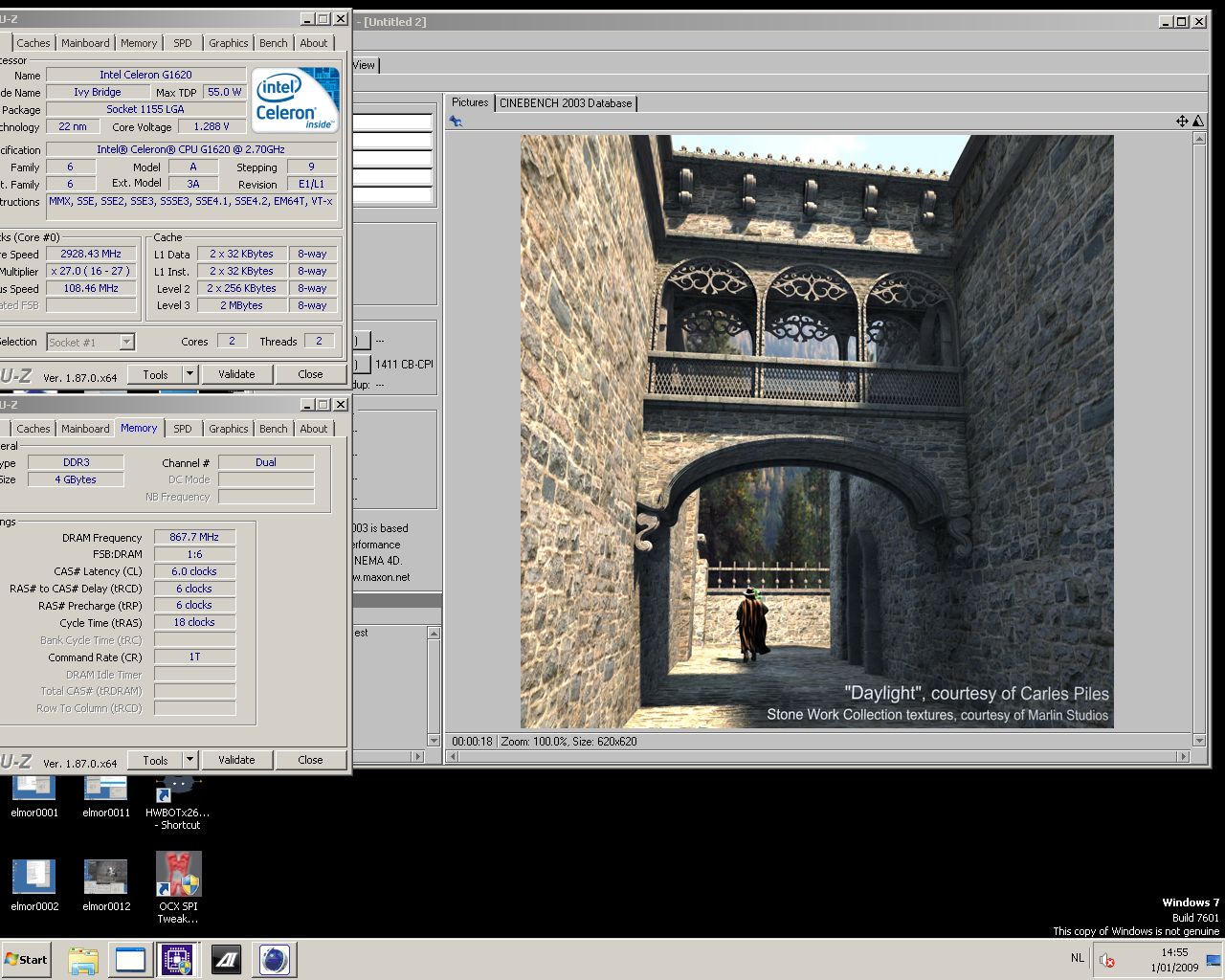
Task: Click the Tools button in the lower CPU-Z window
Action: [155, 760]
